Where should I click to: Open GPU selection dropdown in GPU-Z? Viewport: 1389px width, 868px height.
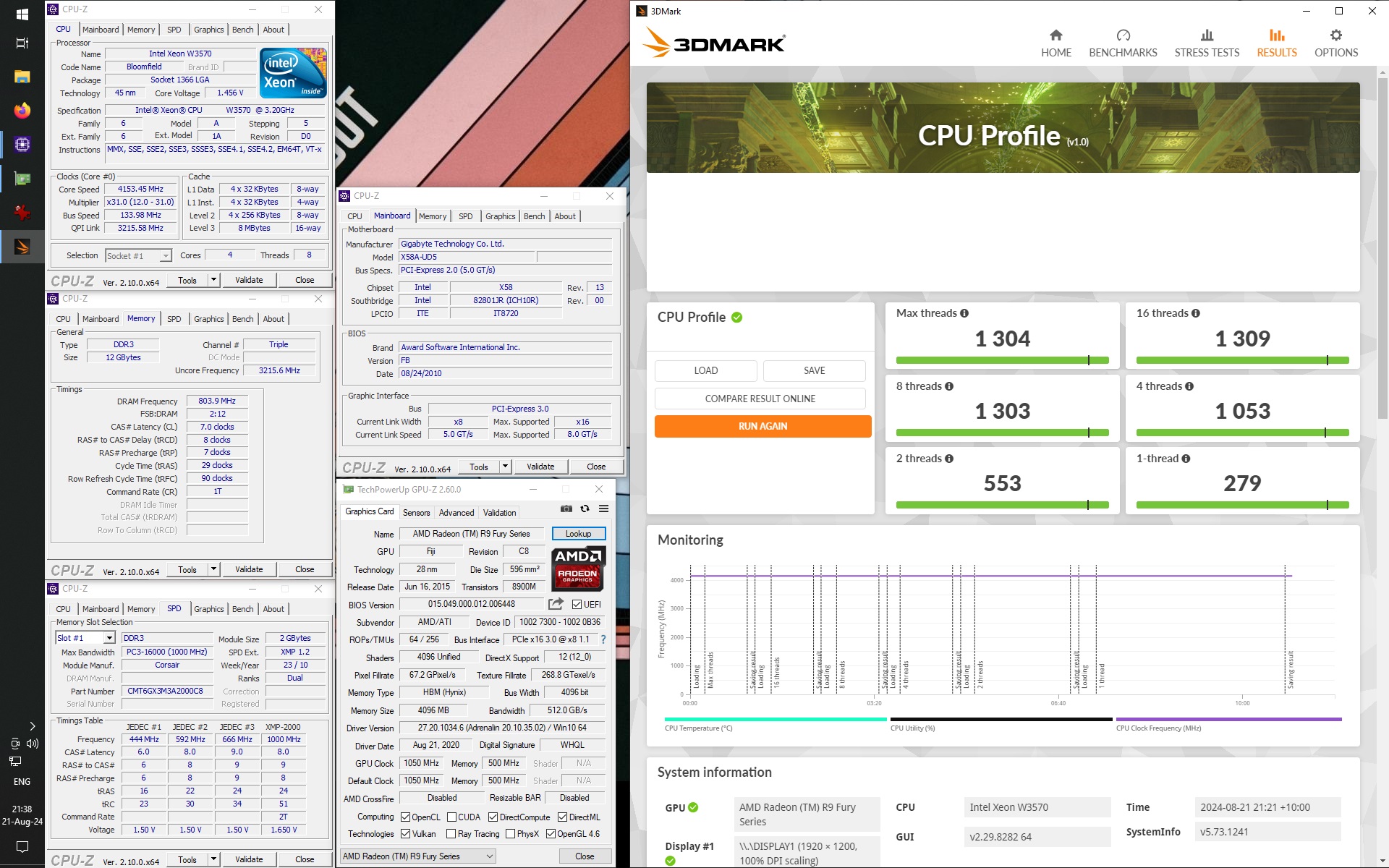[418, 856]
